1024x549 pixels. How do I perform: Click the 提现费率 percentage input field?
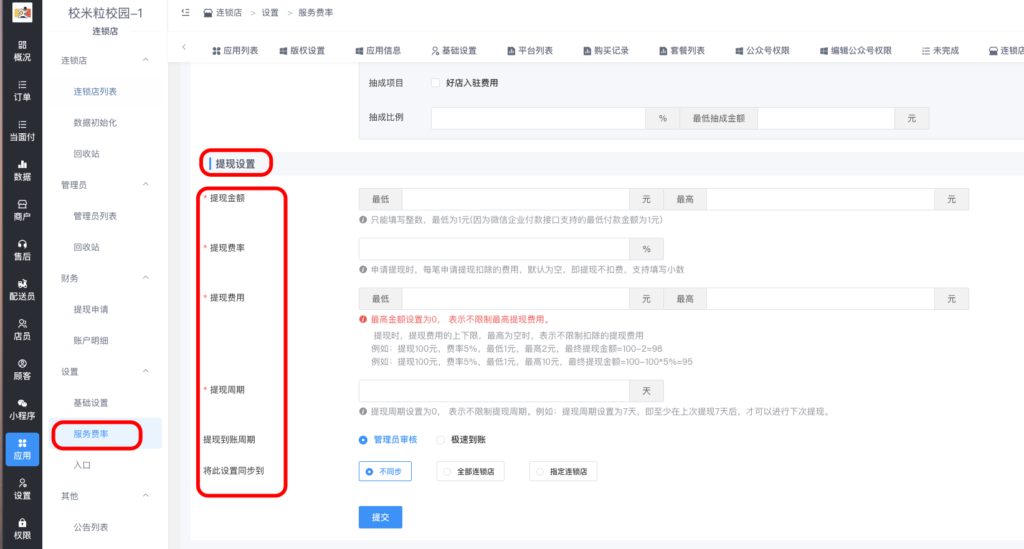tap(494, 249)
